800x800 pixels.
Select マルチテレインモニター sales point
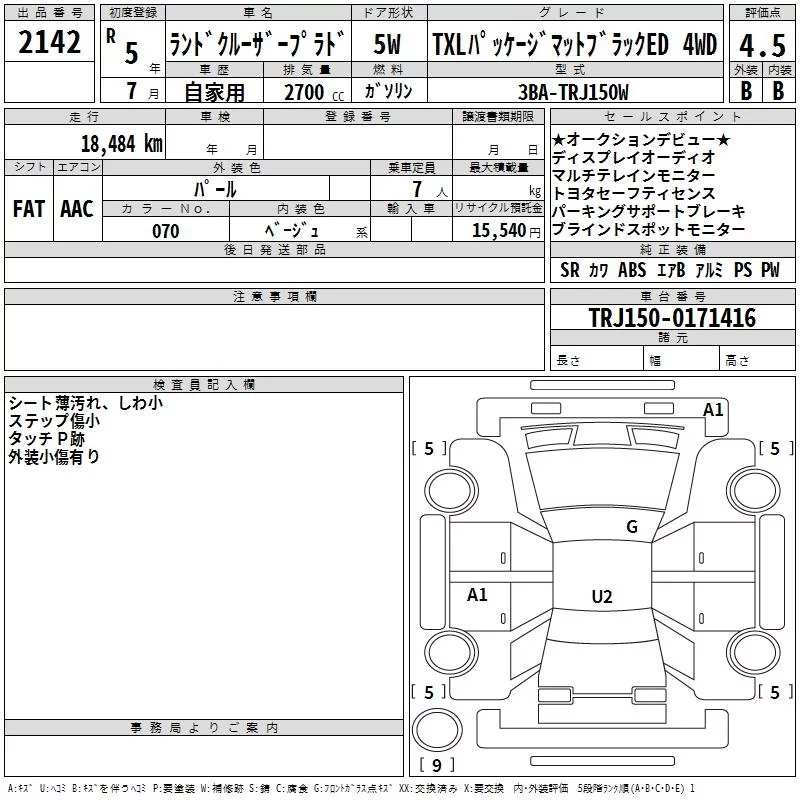click(x=633, y=175)
